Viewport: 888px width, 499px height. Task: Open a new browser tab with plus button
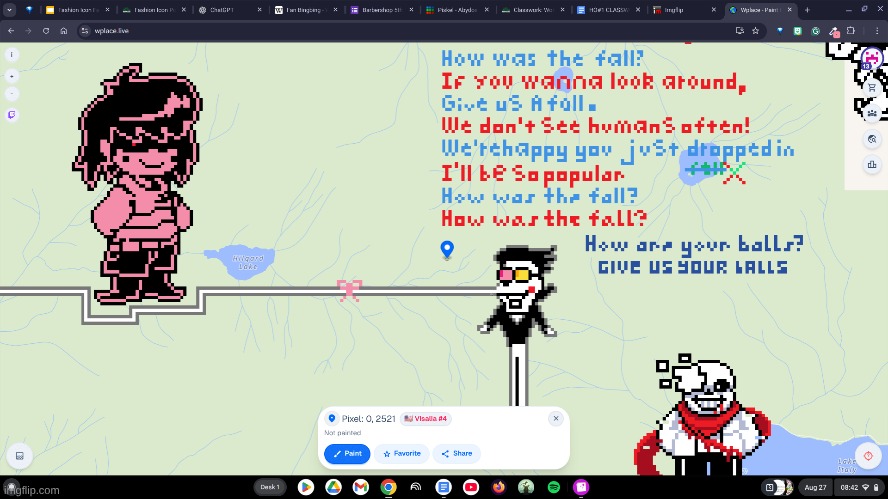pos(808,10)
